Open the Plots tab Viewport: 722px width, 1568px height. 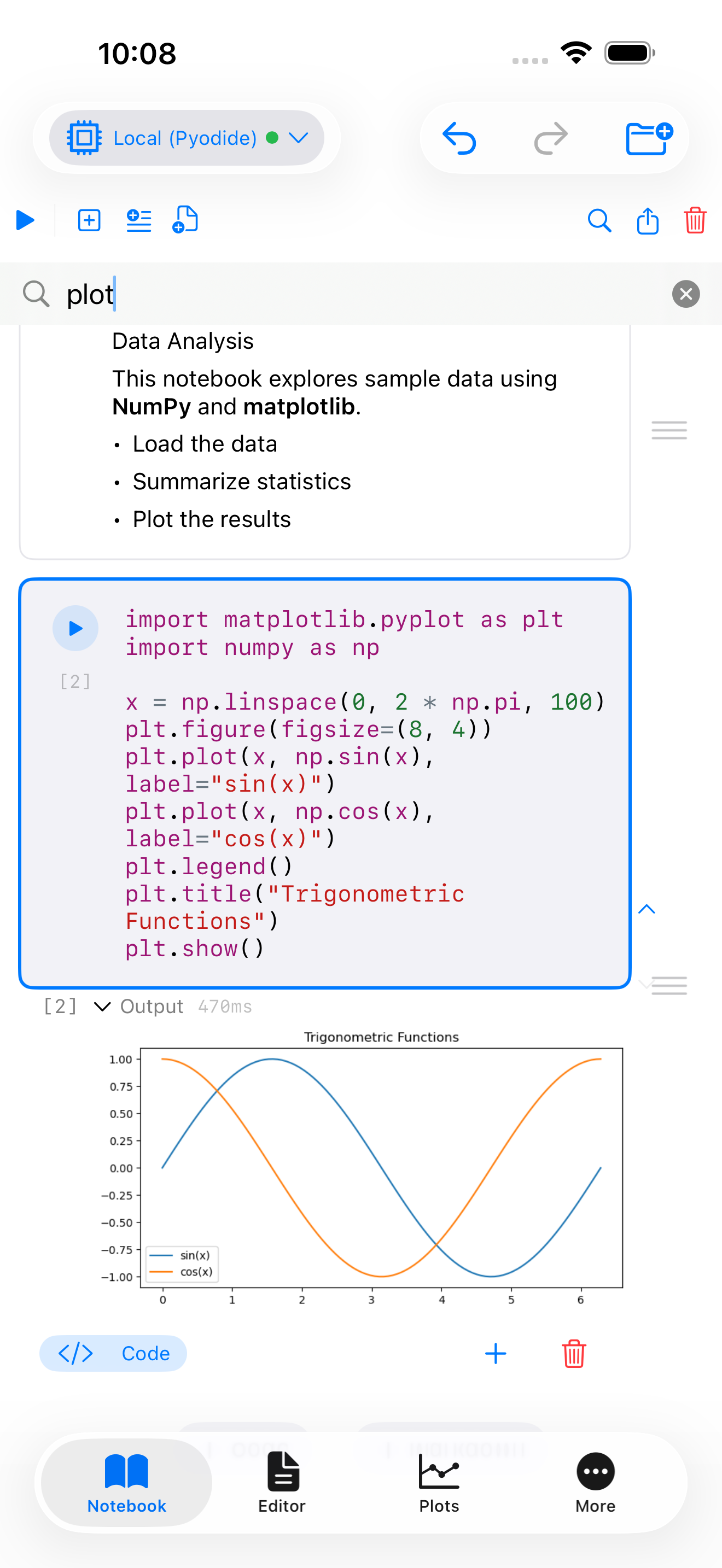coord(439,1483)
